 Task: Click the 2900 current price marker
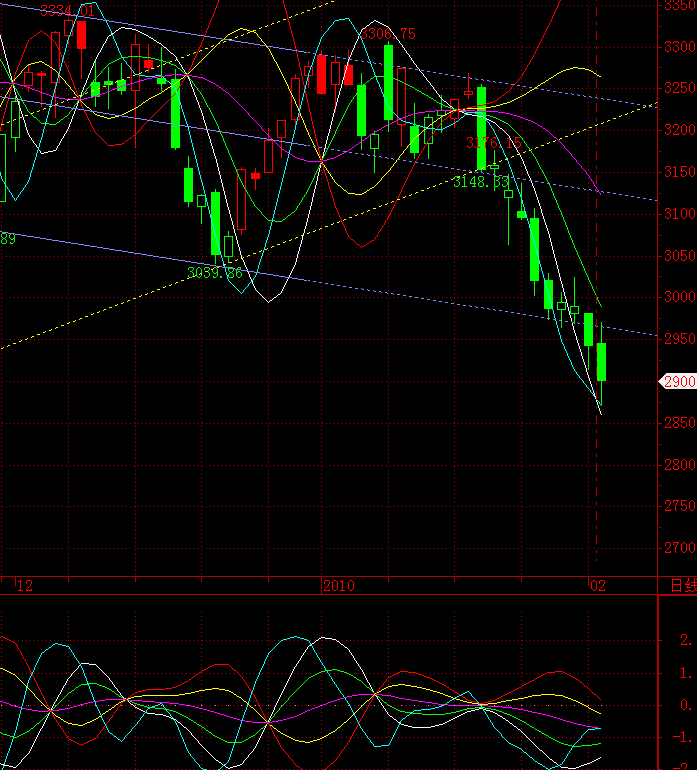coord(677,381)
